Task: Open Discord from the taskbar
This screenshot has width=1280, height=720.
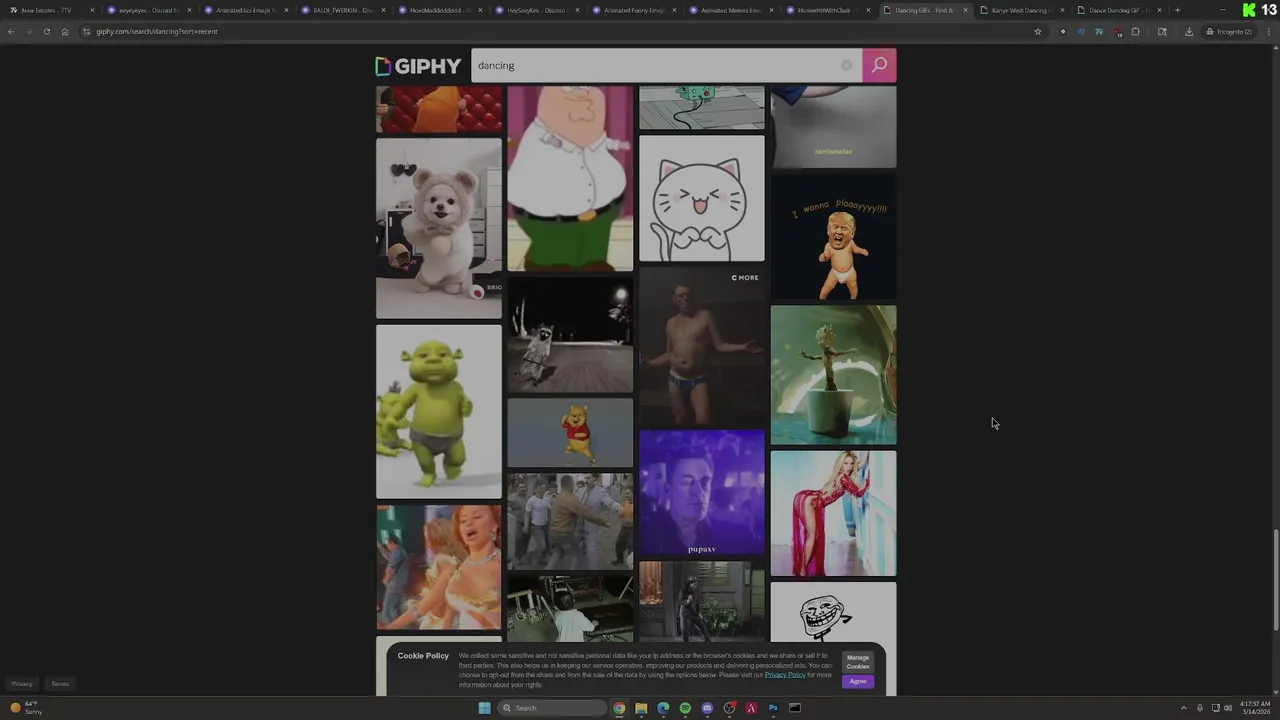Action: 707,708
